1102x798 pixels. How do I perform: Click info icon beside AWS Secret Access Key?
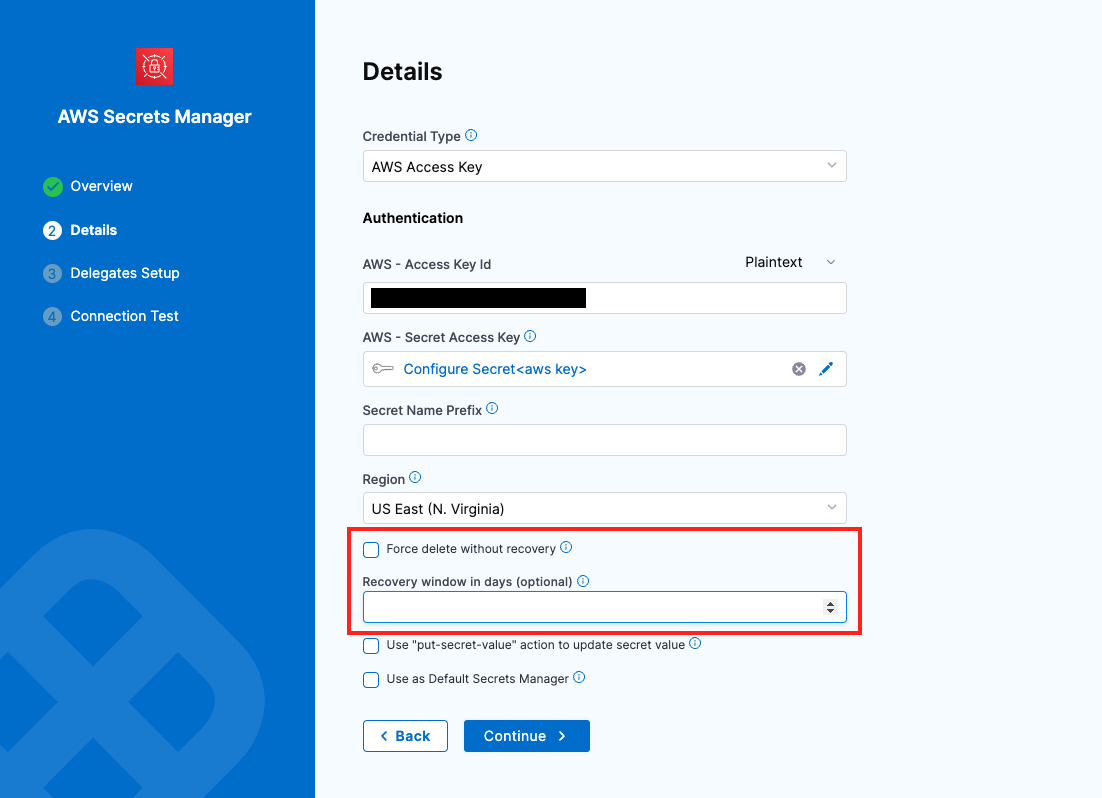click(x=530, y=337)
